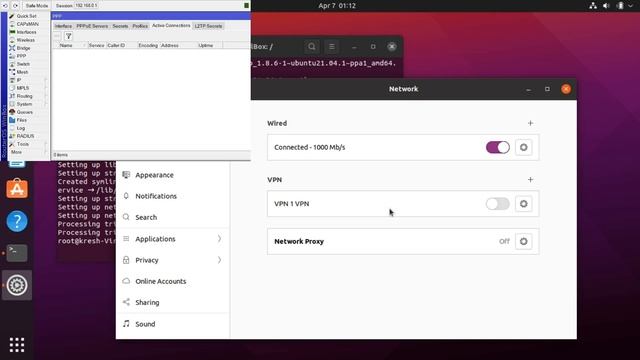Click the volume icon in top bar
This screenshot has height=360, width=640.
point(607,6)
